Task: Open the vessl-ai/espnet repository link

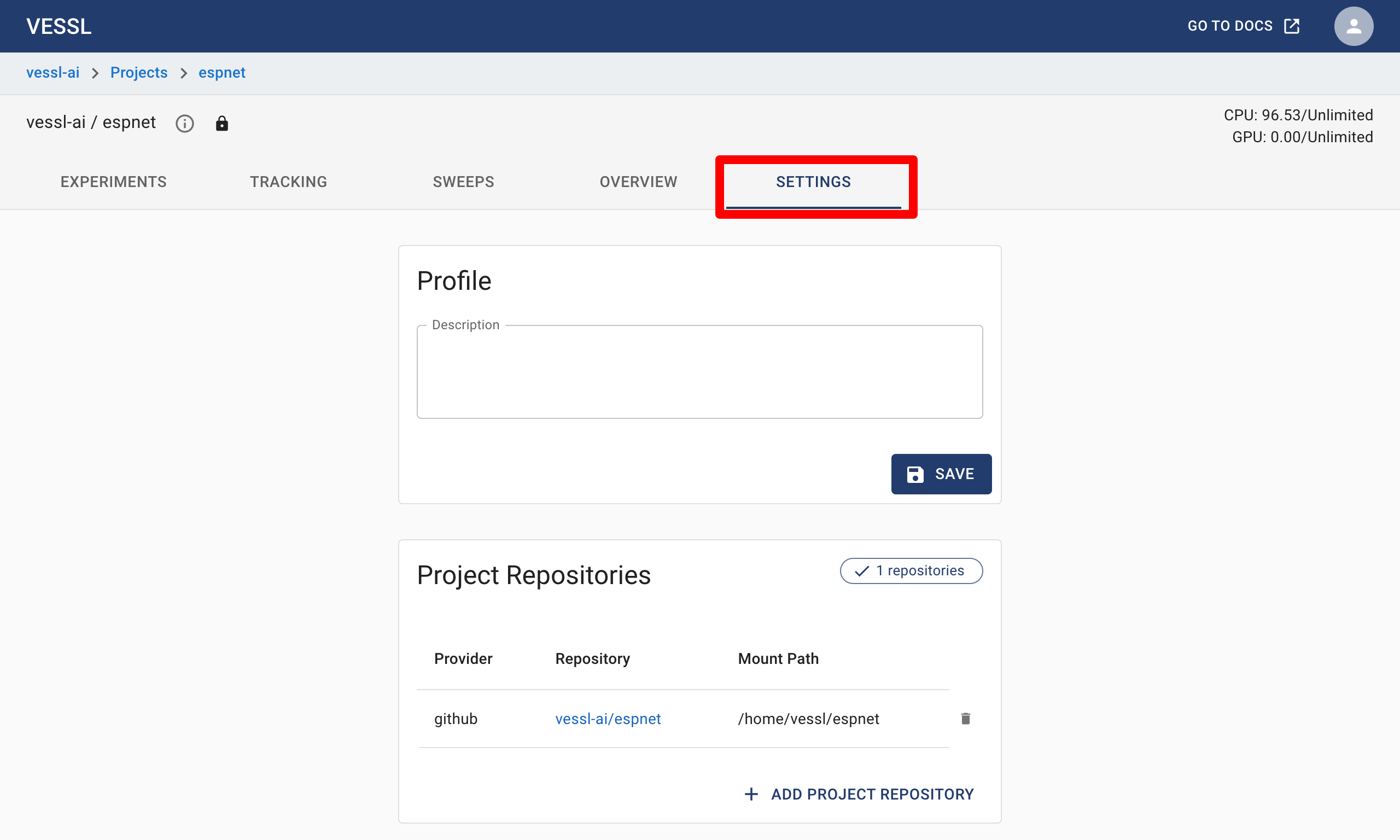Action: pyautogui.click(x=608, y=719)
